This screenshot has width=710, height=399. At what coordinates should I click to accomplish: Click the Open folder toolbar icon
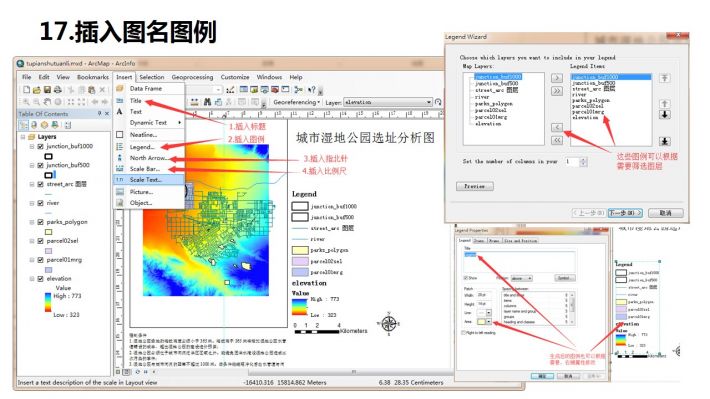coord(37,90)
